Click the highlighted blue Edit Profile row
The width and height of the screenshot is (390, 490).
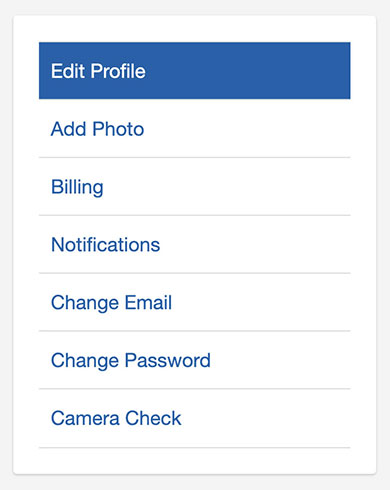[x=195, y=71]
